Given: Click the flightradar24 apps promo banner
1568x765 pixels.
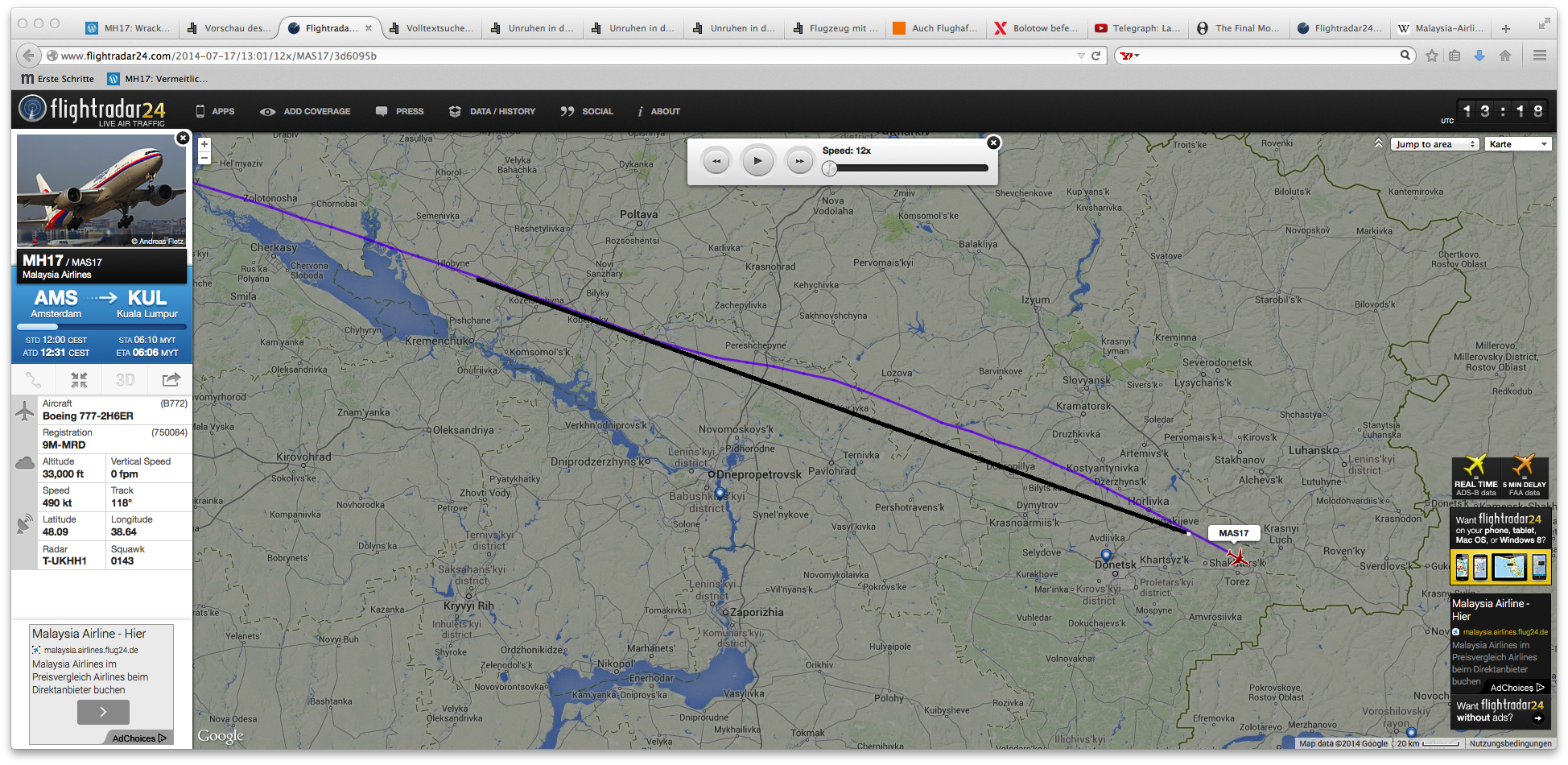Looking at the screenshot, I should (x=1500, y=545).
